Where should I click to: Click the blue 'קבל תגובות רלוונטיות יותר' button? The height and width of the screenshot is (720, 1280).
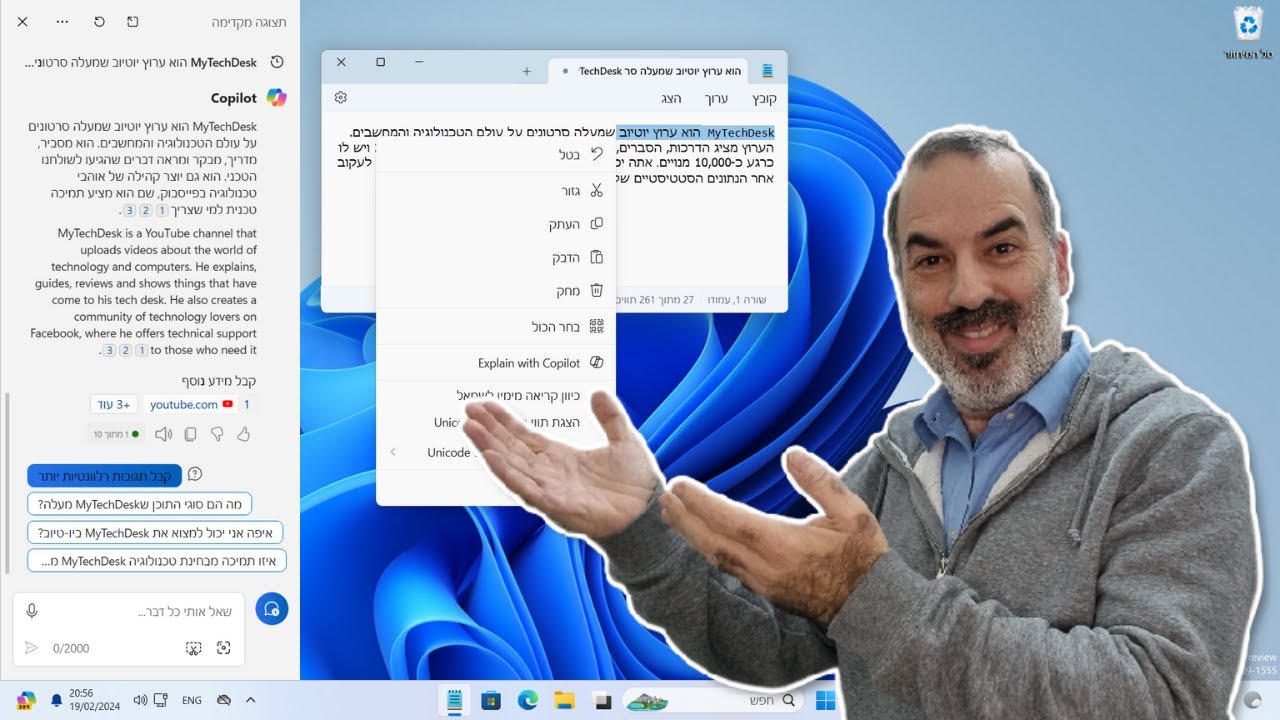coord(104,476)
